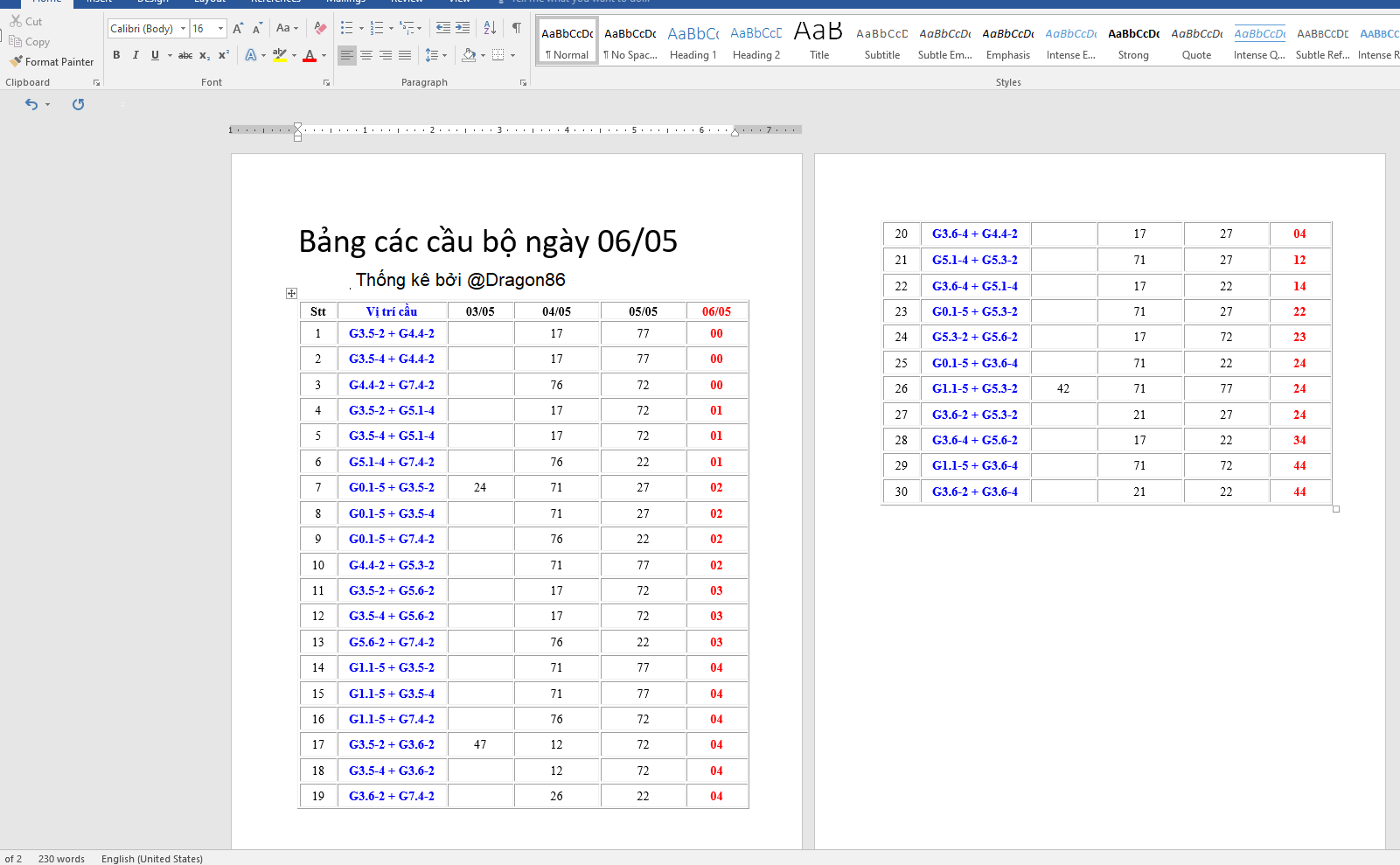Apply the red font color swatch
The width and height of the screenshot is (1400, 865).
tap(310, 56)
